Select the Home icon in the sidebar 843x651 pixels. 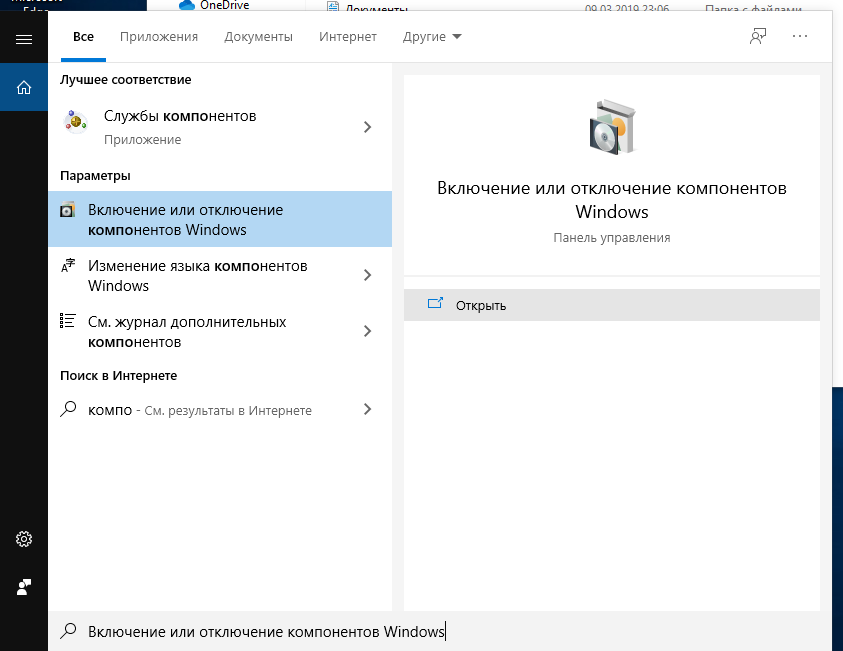tap(24, 87)
